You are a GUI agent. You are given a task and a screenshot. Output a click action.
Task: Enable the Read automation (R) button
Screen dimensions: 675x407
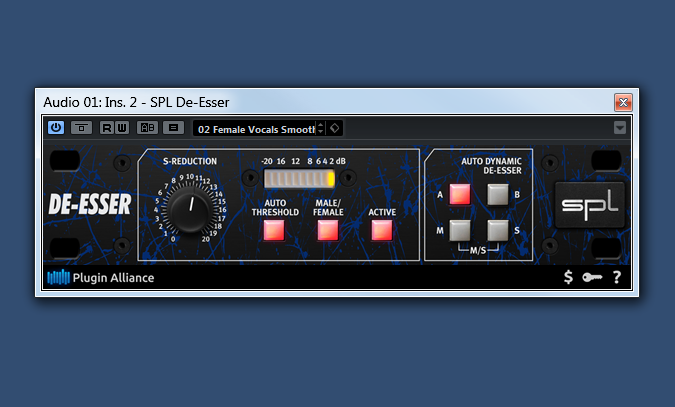(107, 128)
